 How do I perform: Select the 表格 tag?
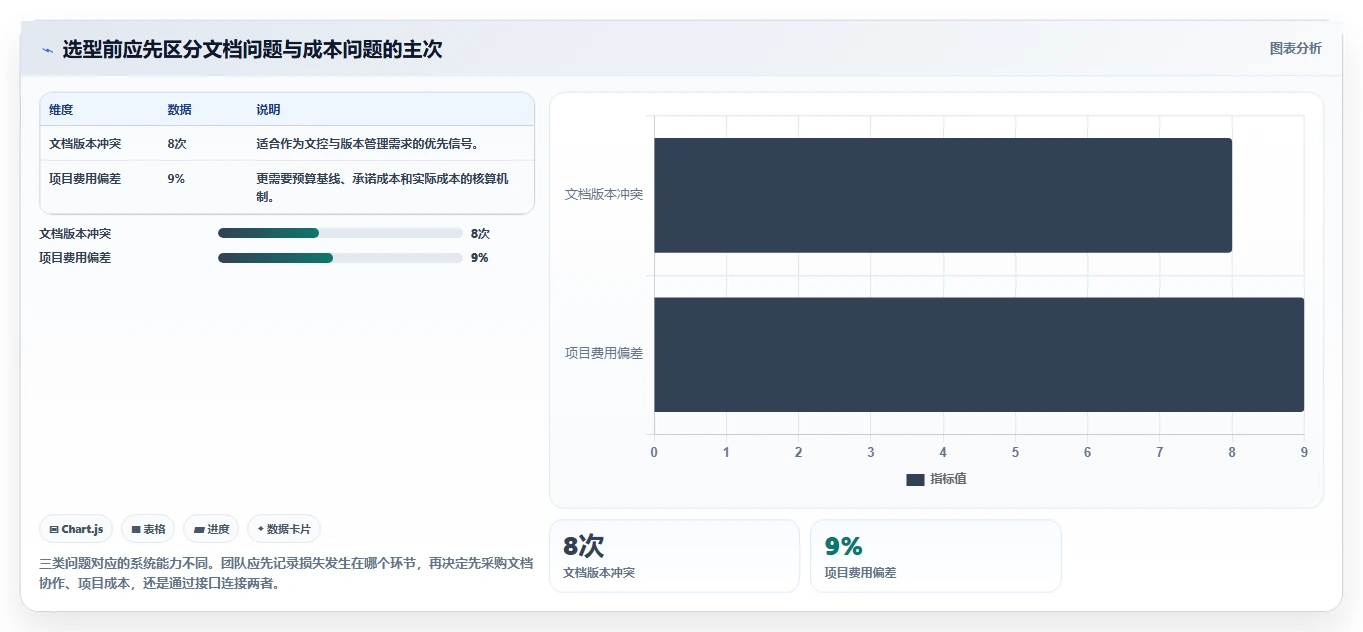(148, 529)
